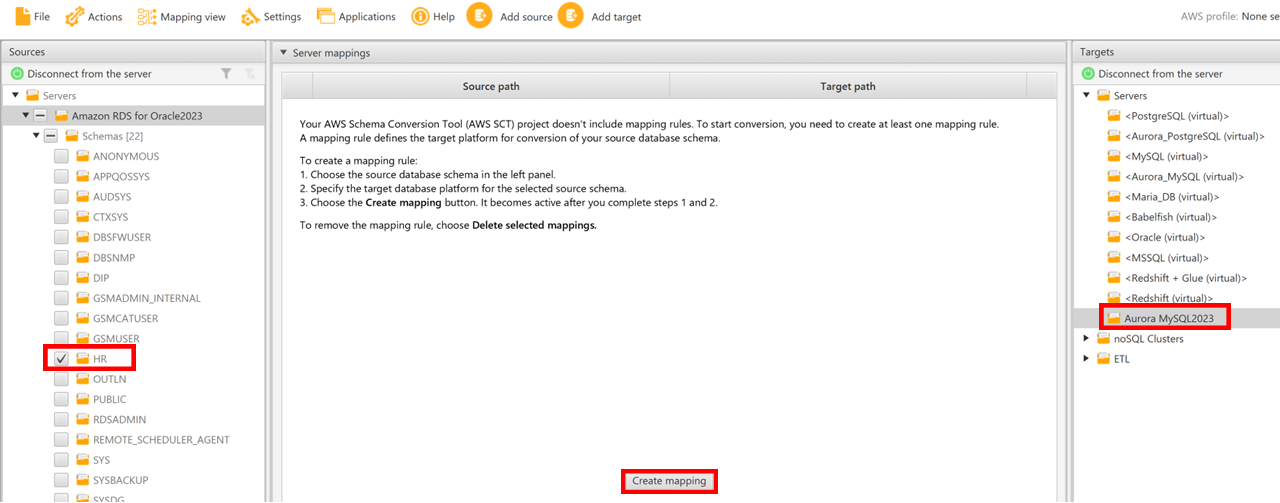Click the Source path column header
The image size is (1280, 503).
tap(491, 86)
